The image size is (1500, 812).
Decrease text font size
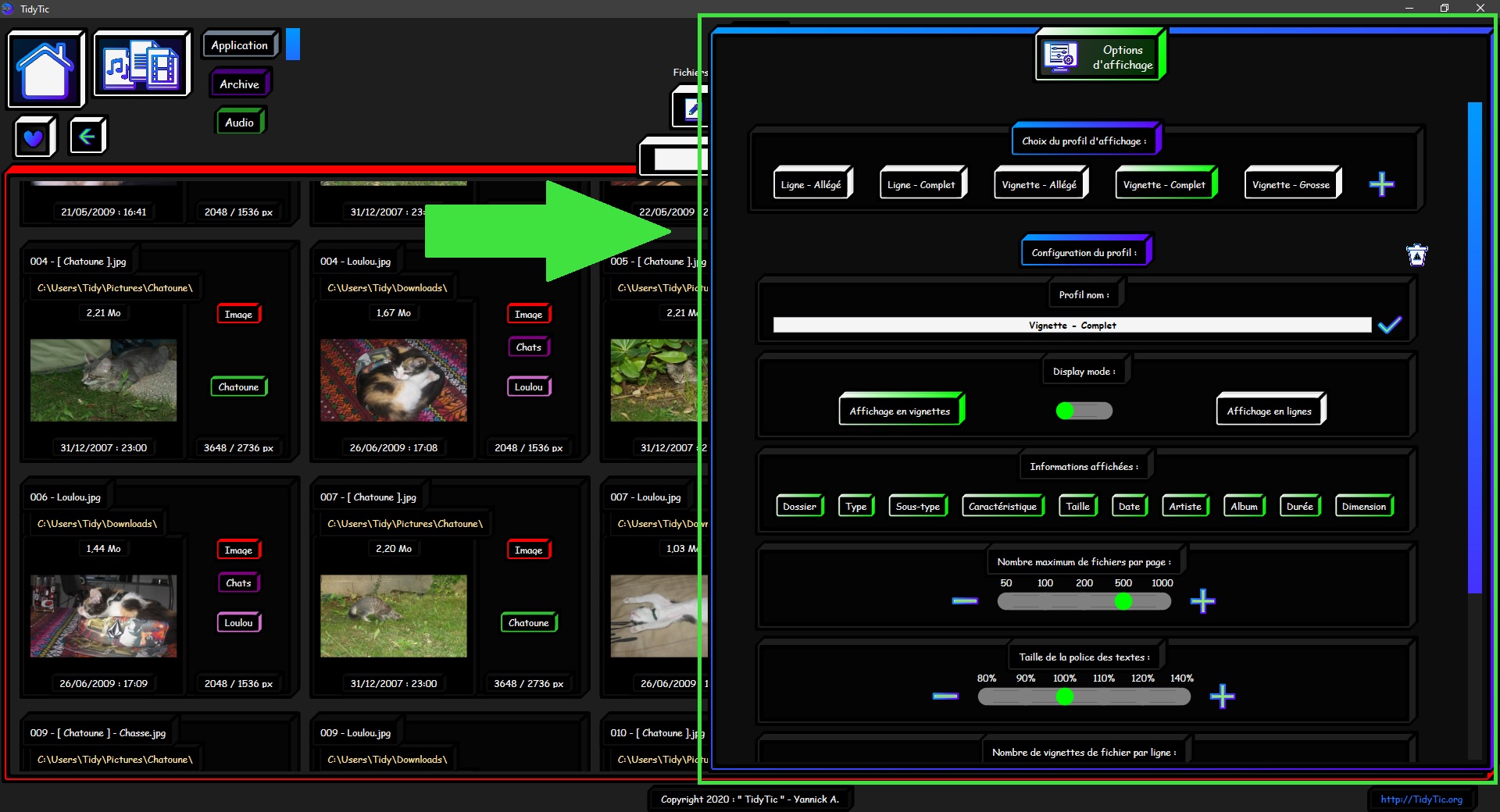pos(945,696)
